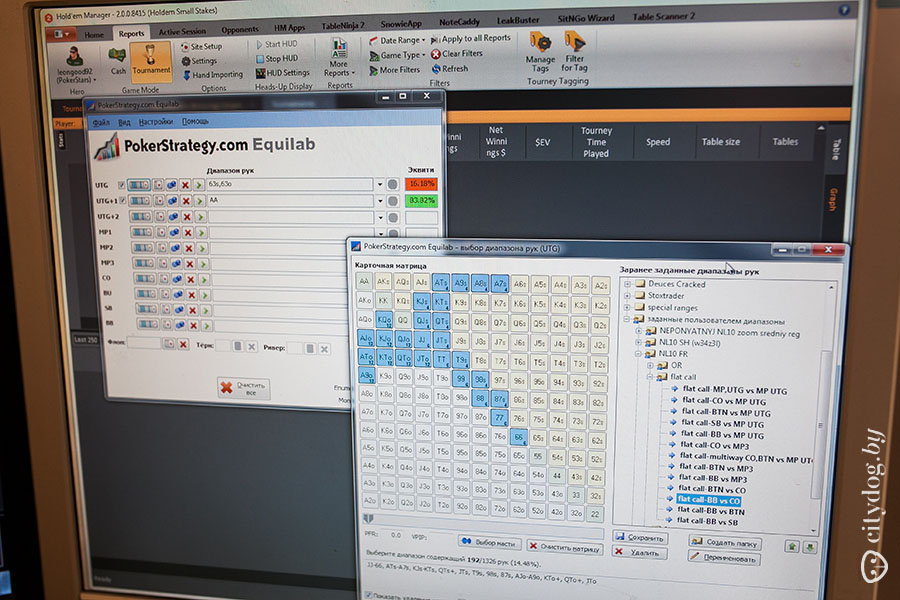Open the Hold'em Manager application menu button
The image size is (900, 600).
(60, 34)
